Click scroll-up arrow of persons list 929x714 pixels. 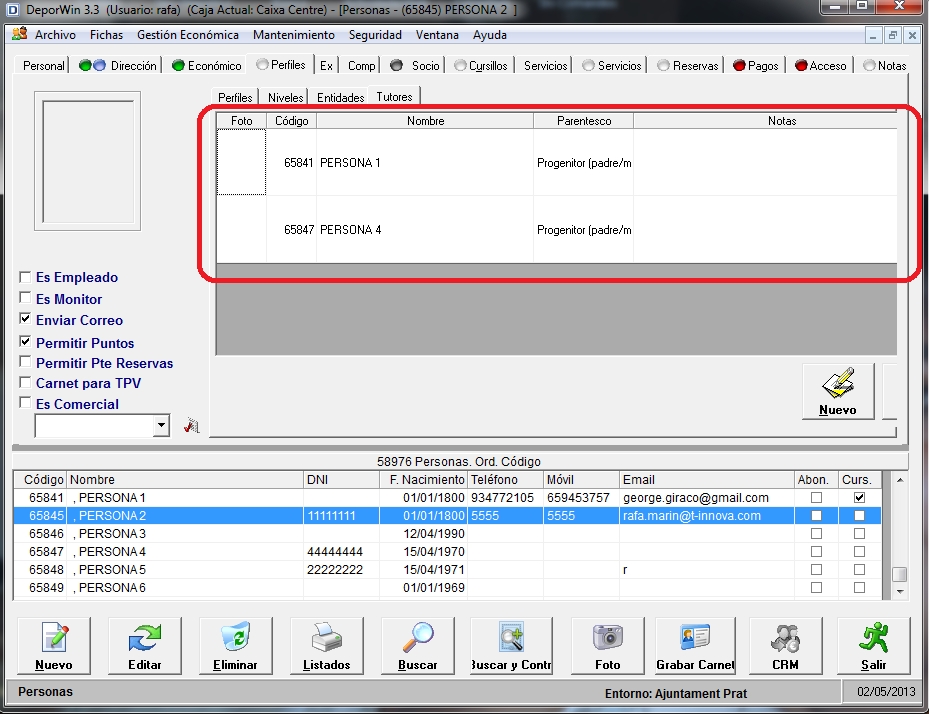coord(900,480)
